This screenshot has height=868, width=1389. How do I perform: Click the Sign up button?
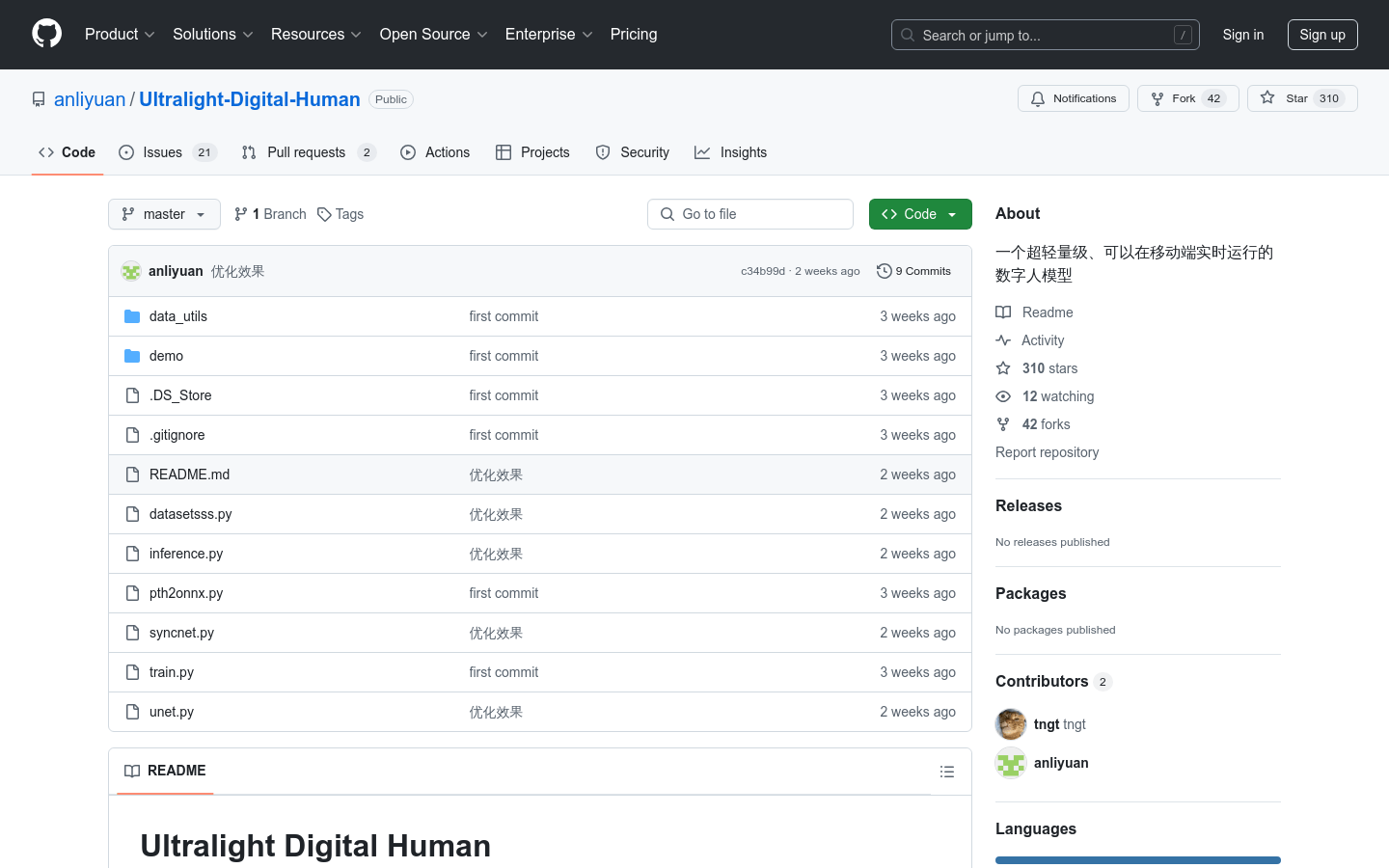tap(1322, 35)
